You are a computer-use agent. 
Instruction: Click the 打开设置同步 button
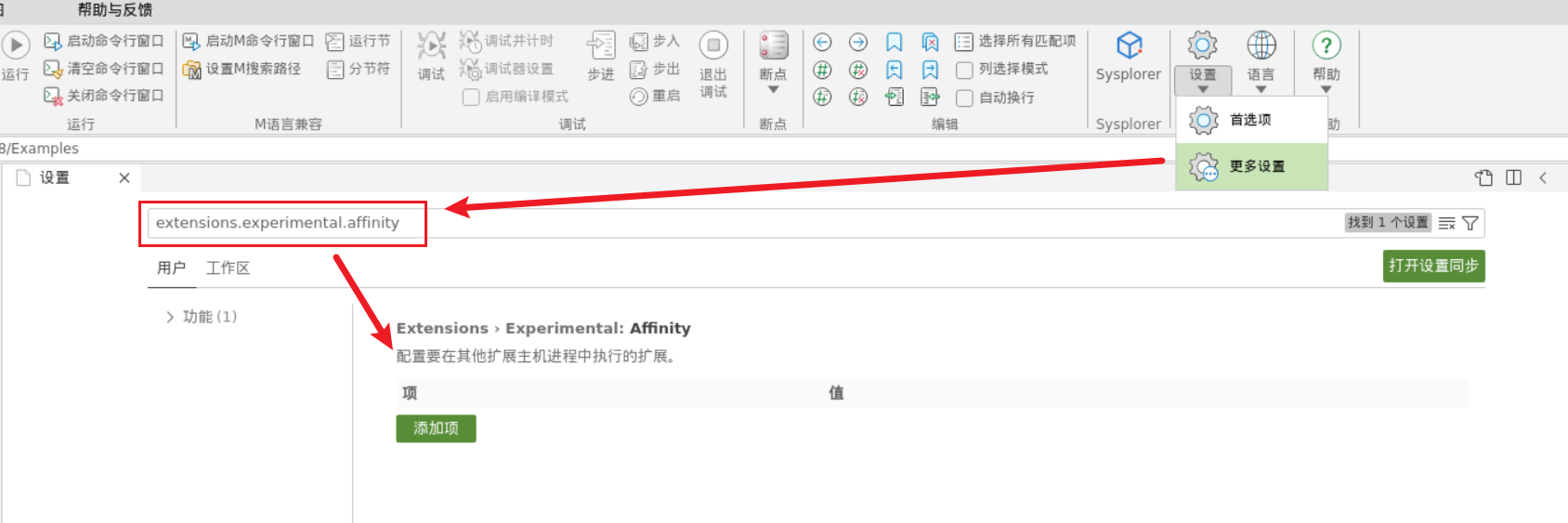click(1433, 266)
